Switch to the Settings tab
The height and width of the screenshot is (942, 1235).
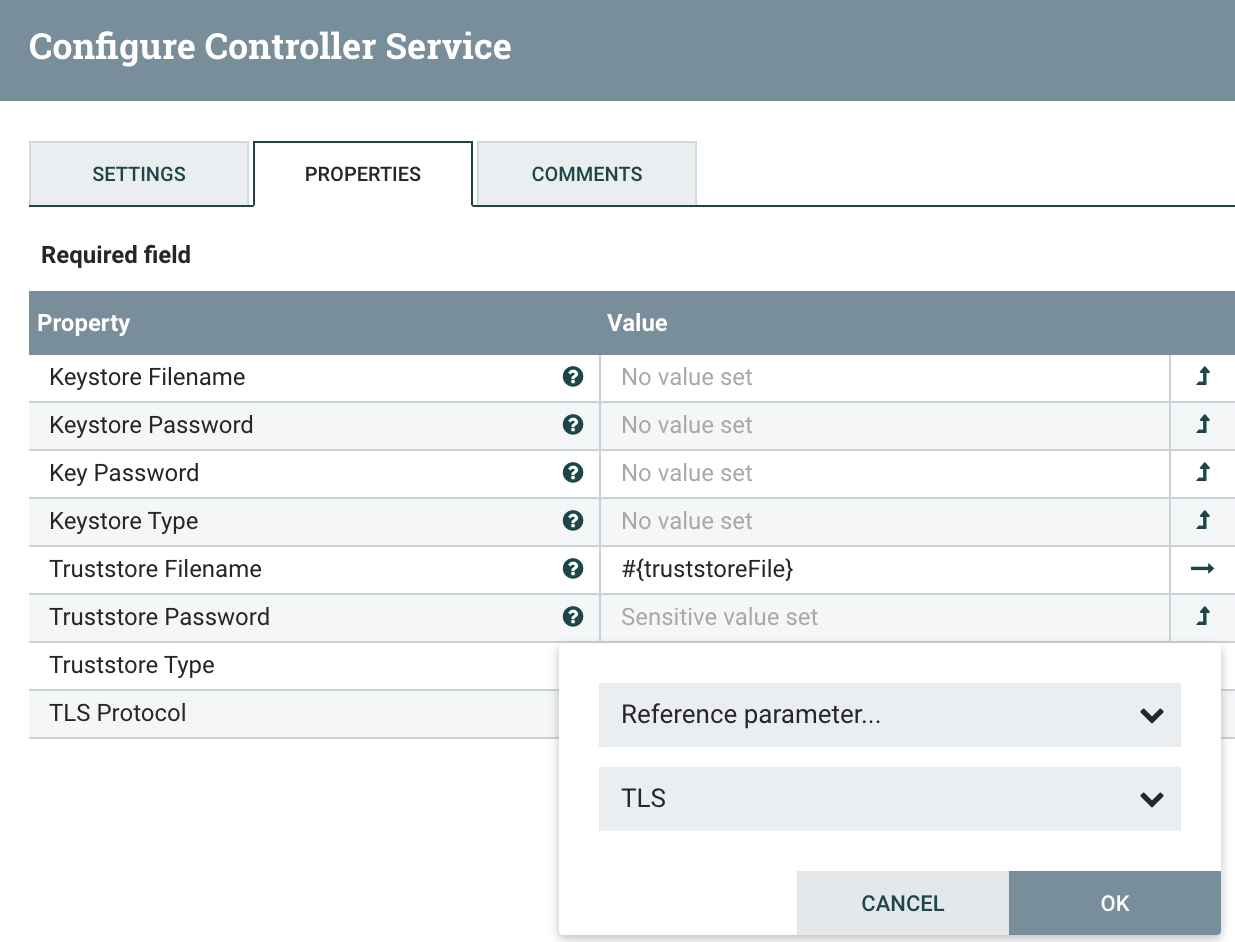[139, 174]
